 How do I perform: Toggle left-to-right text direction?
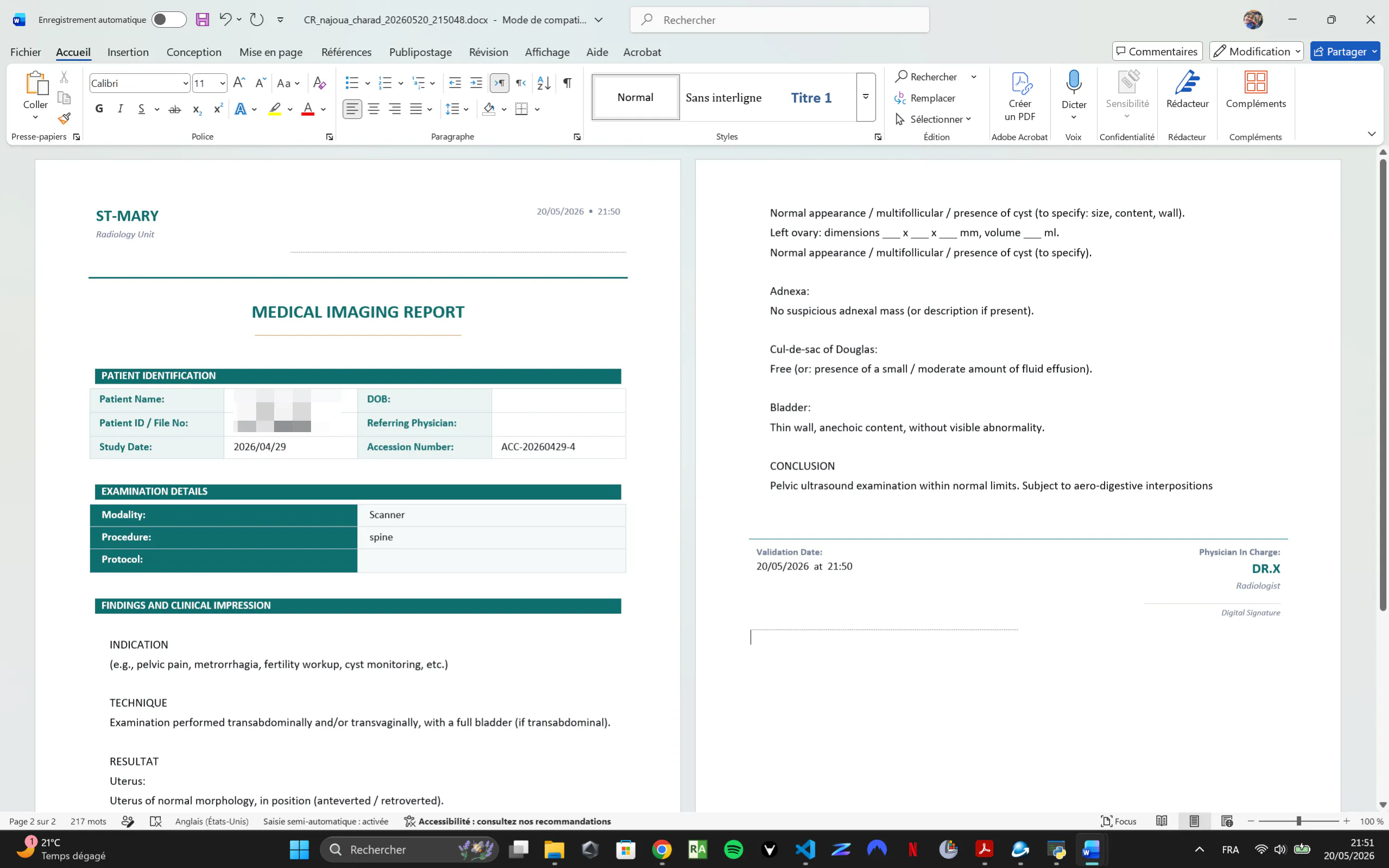click(500, 83)
